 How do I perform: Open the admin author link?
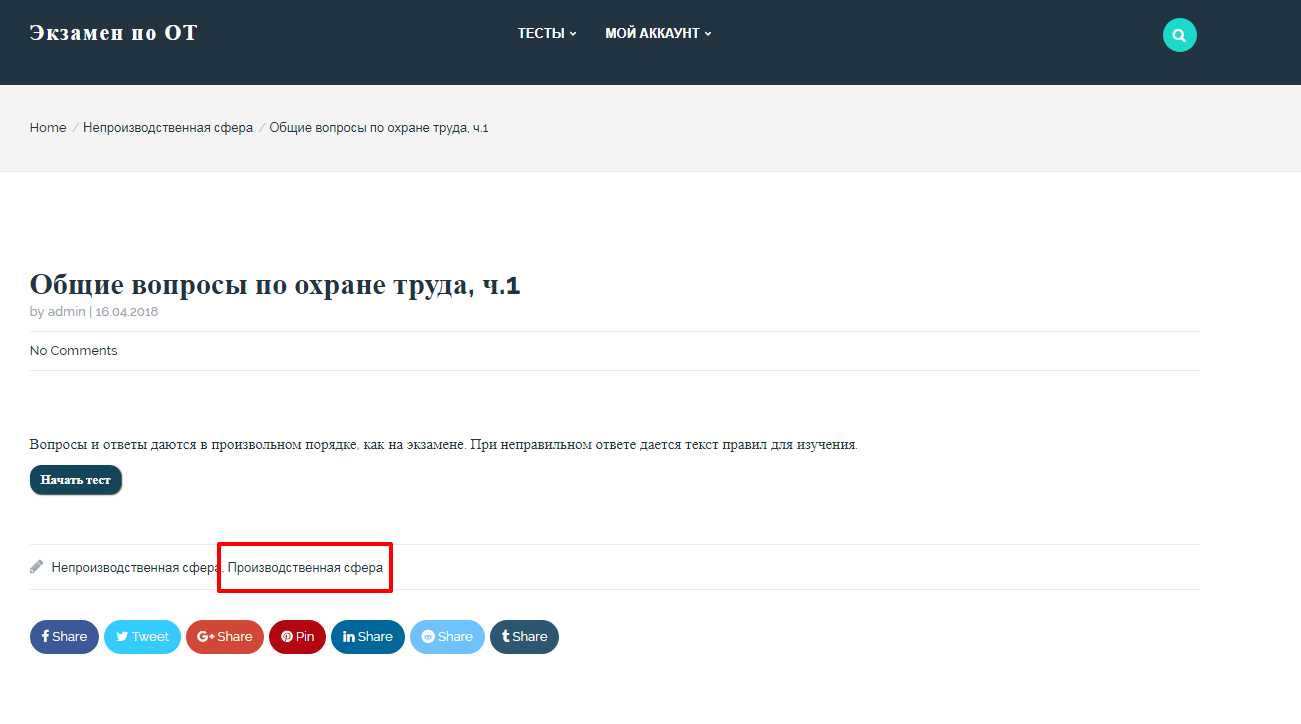tap(67, 311)
